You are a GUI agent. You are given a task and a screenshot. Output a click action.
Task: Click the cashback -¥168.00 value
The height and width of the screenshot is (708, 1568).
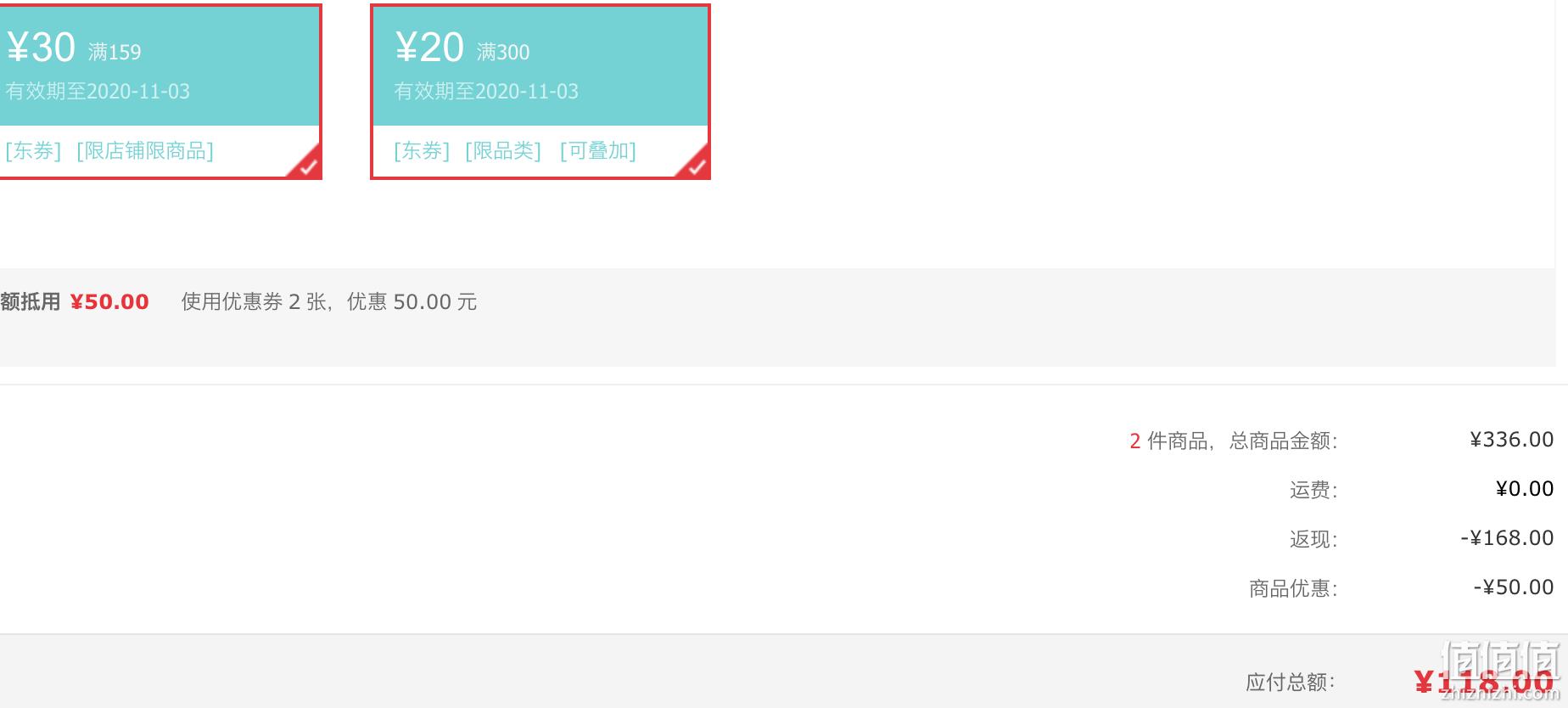click(x=1507, y=538)
